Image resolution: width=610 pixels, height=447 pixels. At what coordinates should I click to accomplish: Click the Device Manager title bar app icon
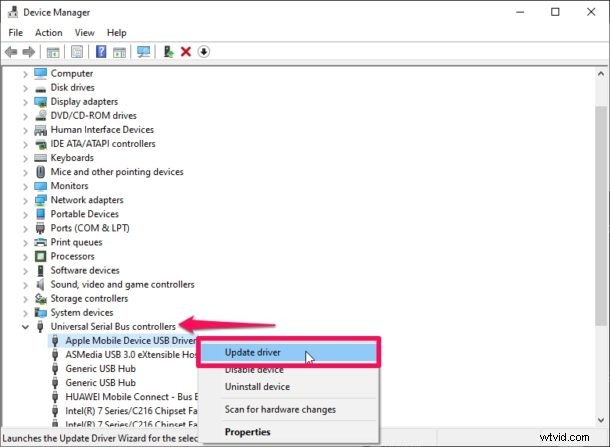click(x=12, y=12)
